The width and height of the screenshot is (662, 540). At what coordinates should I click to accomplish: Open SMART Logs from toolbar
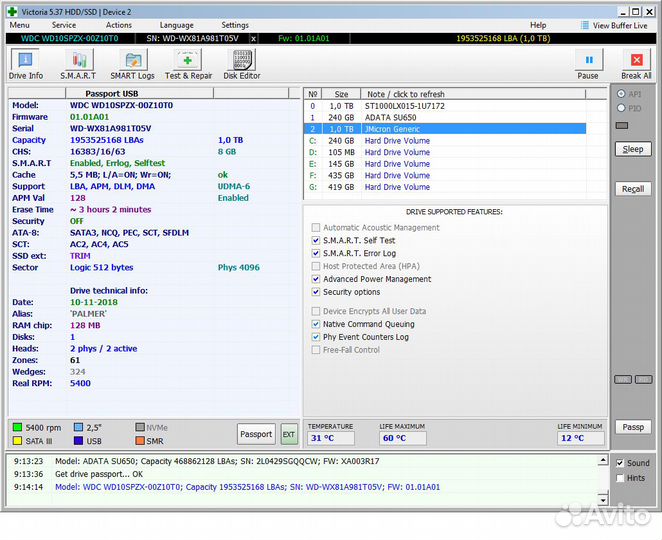pos(132,64)
